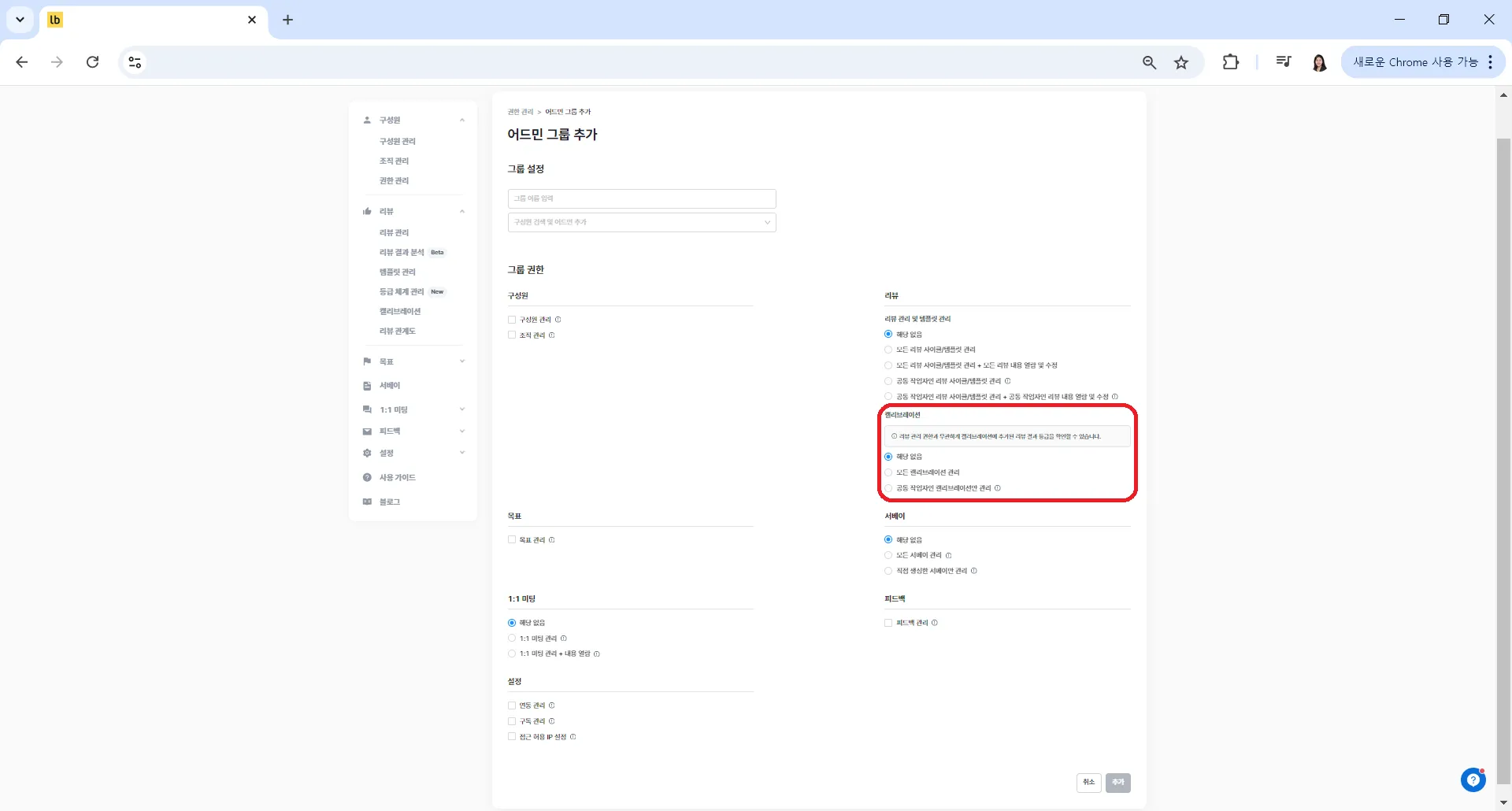Open 리뷰 결과 분석 Beta menu item
Screen dimensions: 1512x811
point(412,253)
